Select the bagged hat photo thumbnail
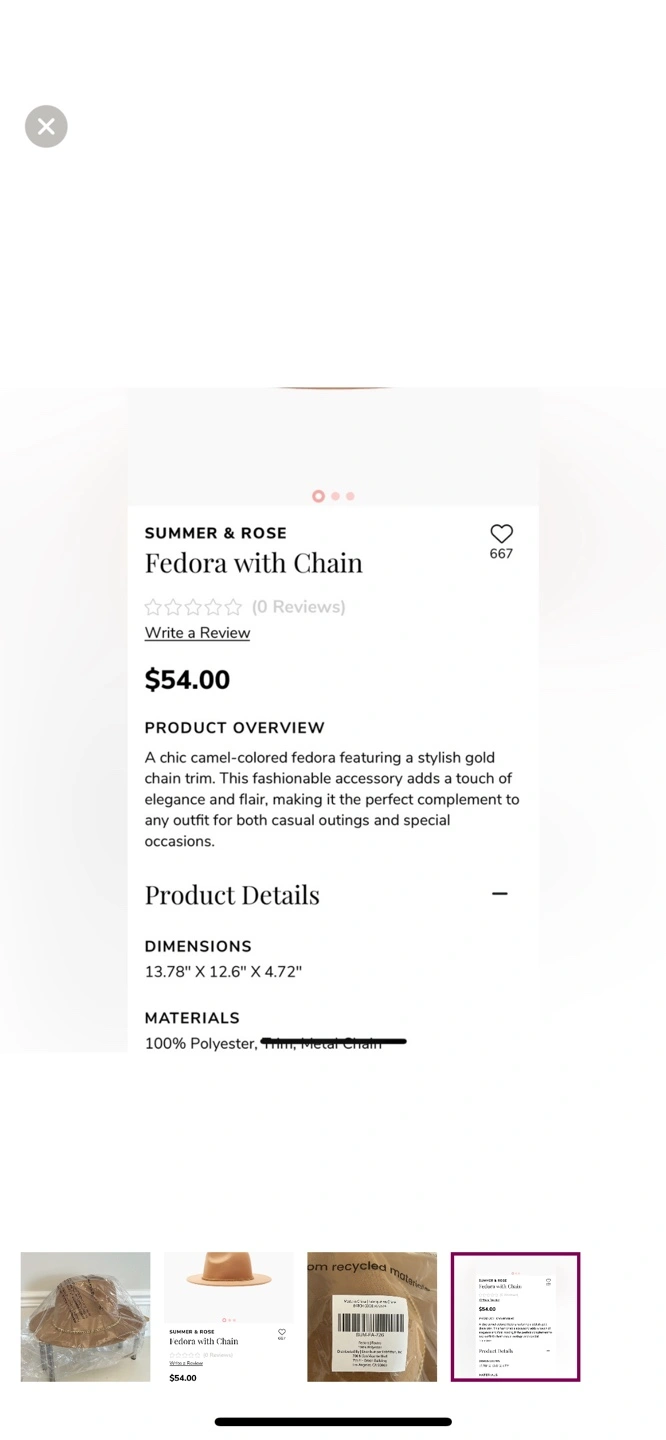 [86, 1316]
